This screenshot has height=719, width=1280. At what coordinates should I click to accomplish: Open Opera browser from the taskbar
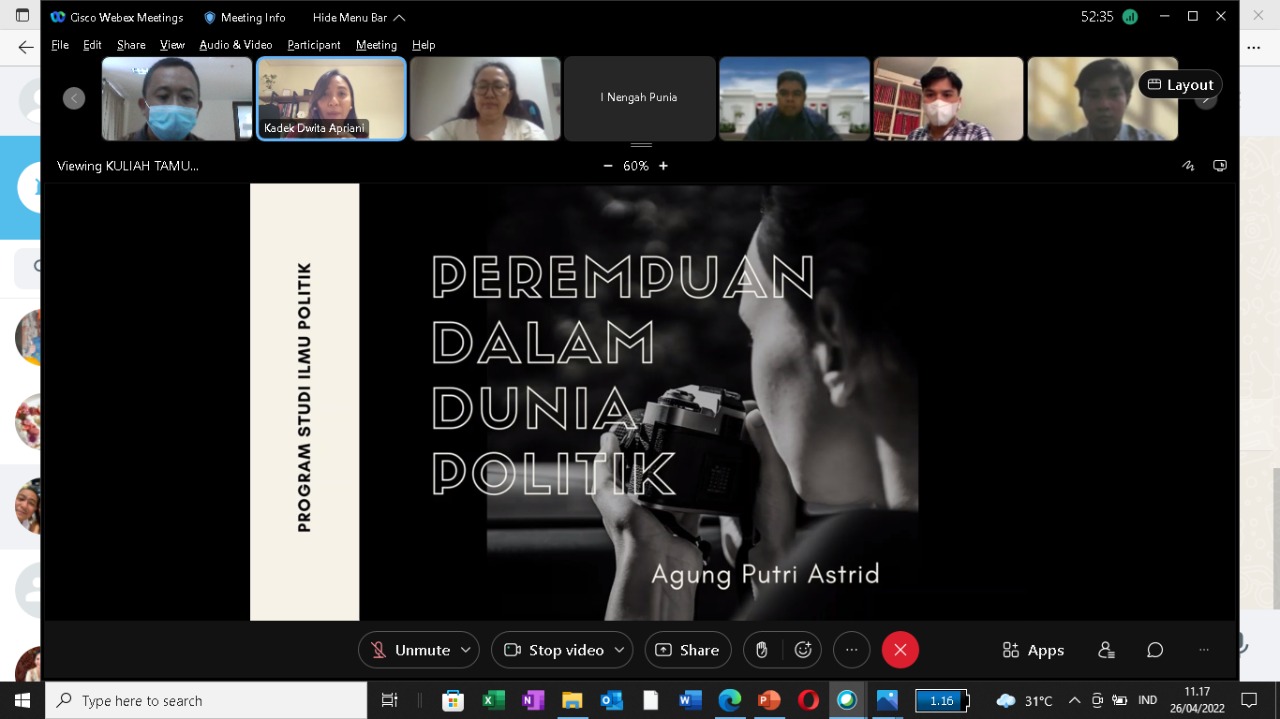808,701
